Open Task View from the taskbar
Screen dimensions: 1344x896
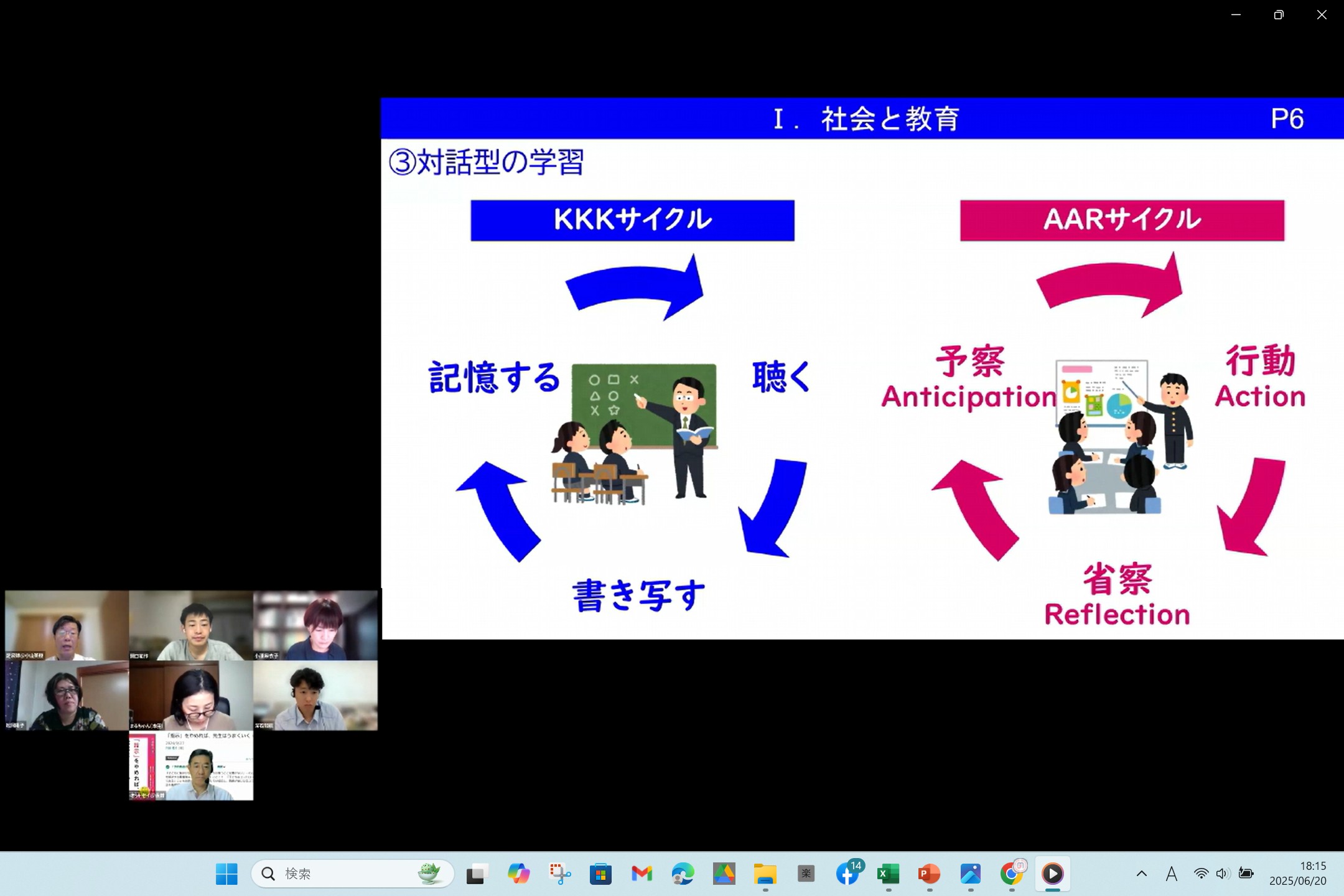[477, 874]
